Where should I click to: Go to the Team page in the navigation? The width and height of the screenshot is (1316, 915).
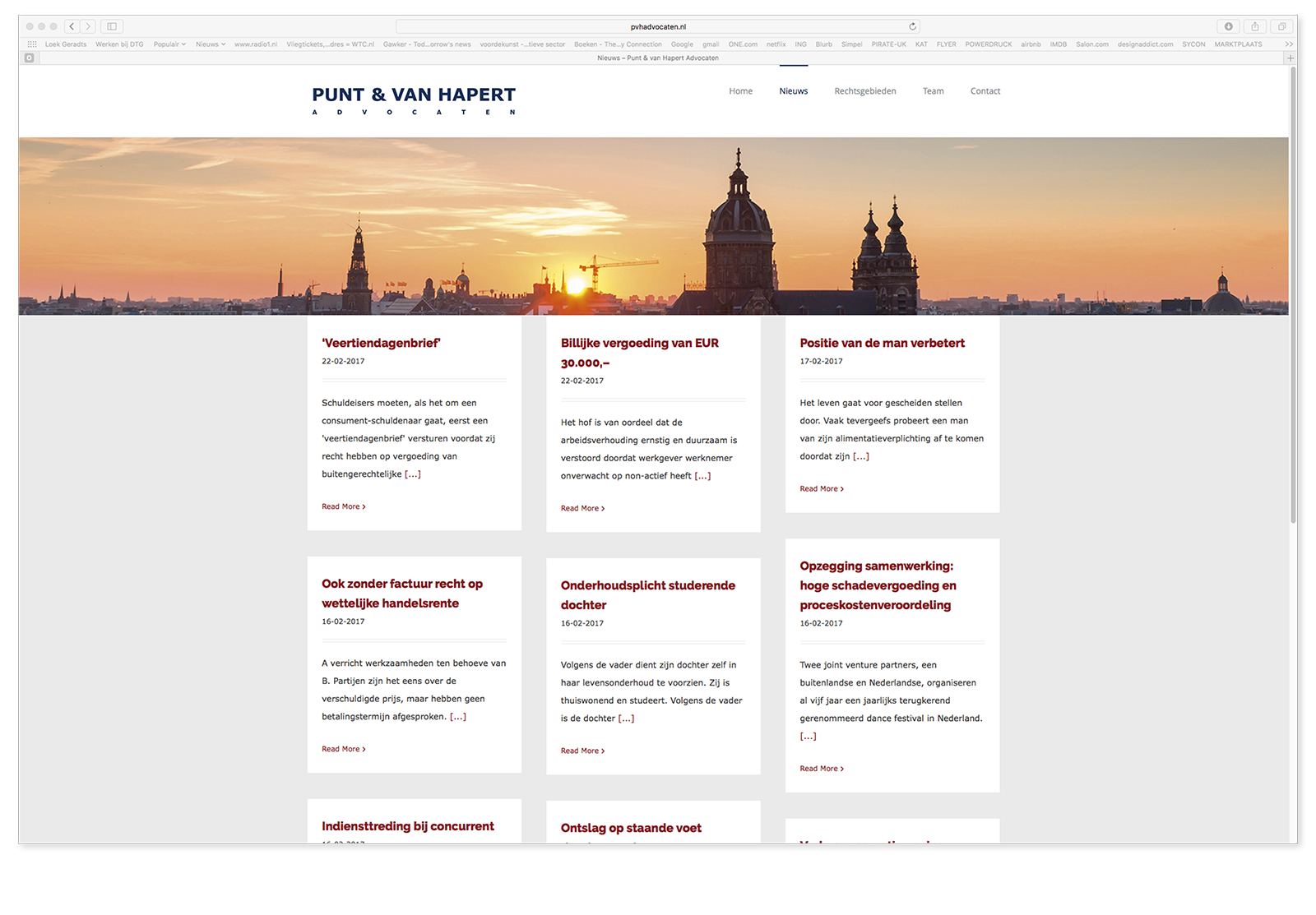coord(933,91)
